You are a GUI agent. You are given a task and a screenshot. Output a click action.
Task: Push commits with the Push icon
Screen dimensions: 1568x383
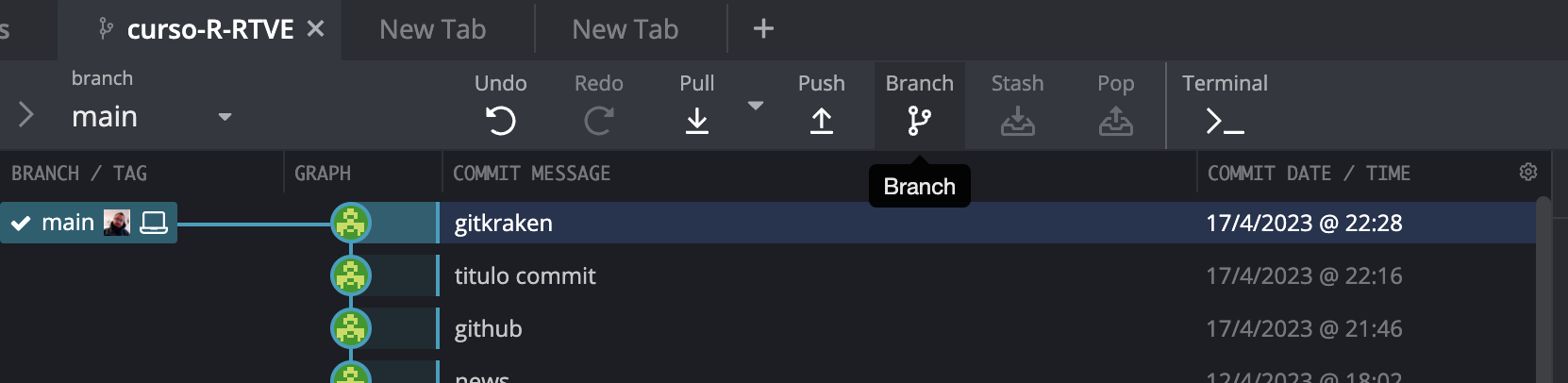pos(821,120)
